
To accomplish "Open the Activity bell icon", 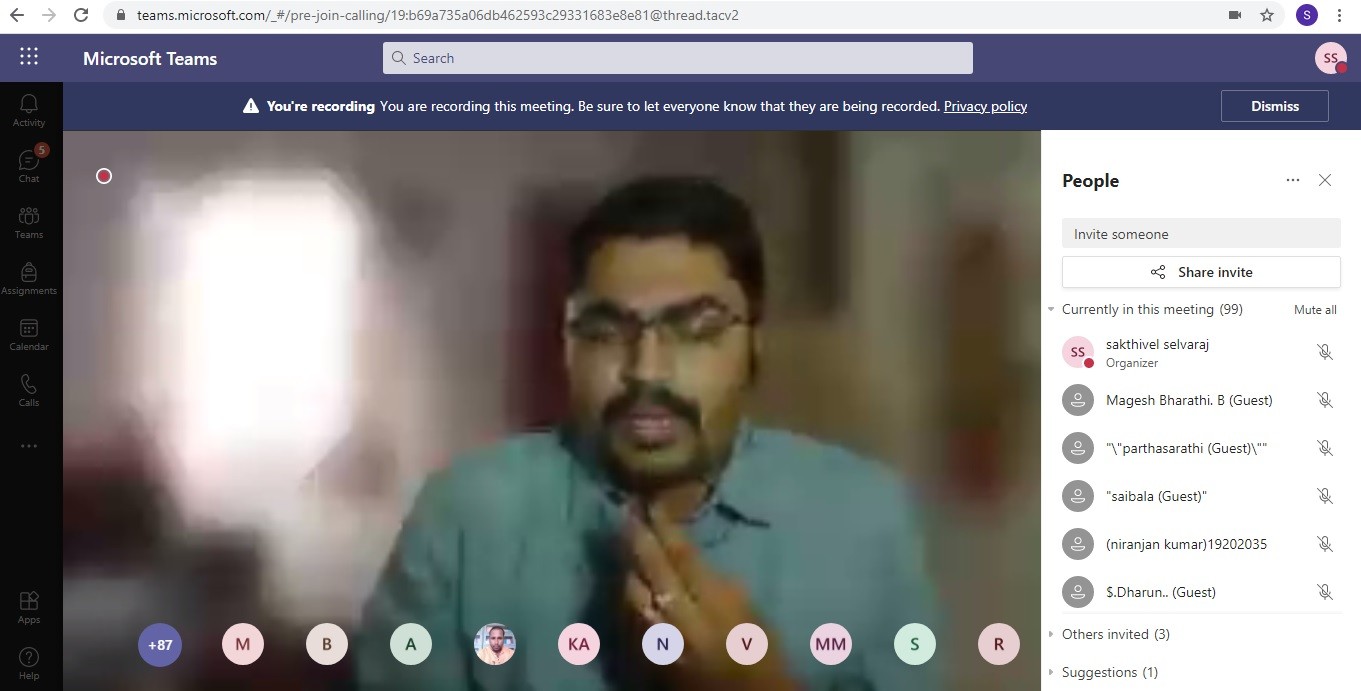I will click(x=29, y=109).
